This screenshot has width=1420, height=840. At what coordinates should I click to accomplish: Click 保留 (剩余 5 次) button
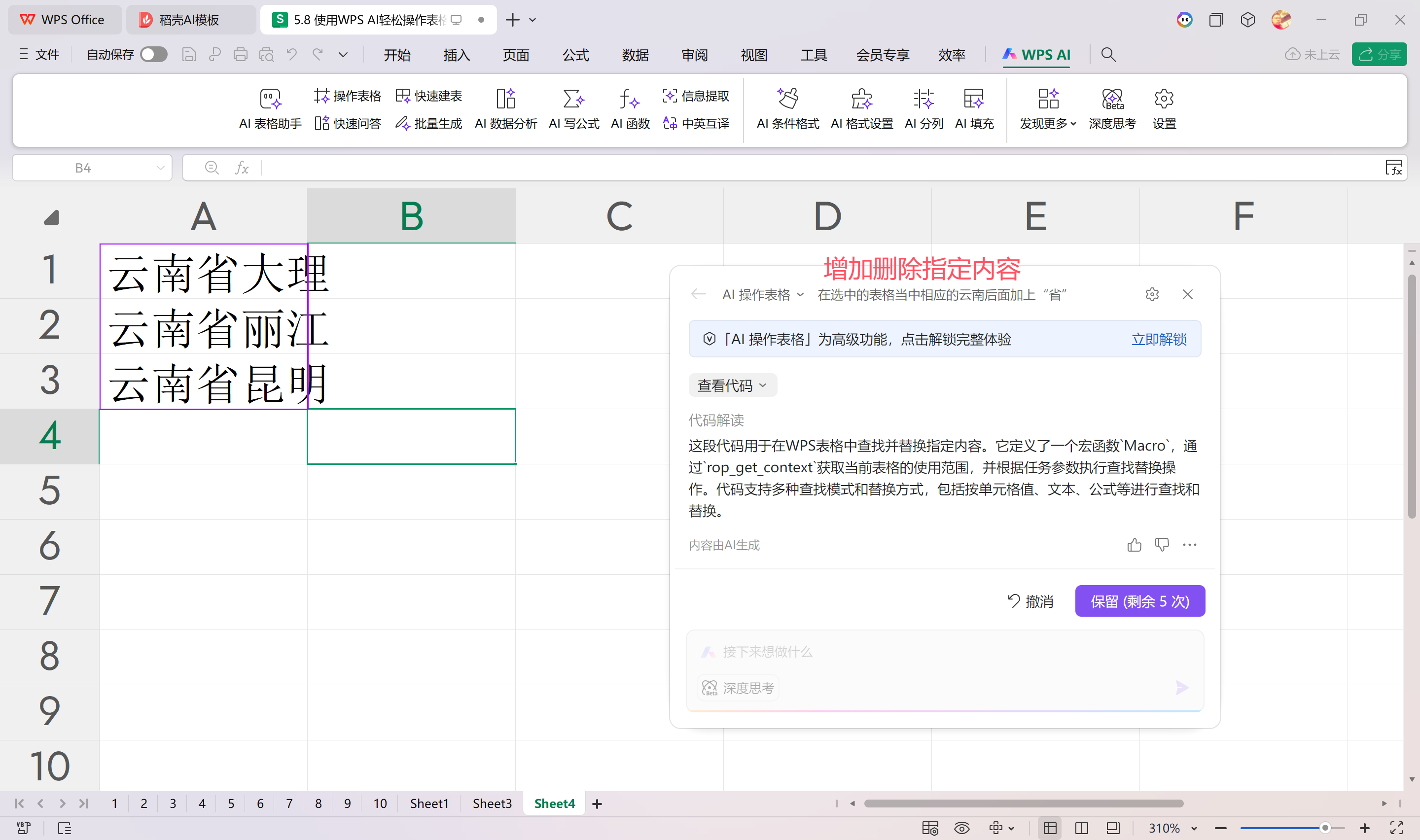click(x=1140, y=600)
